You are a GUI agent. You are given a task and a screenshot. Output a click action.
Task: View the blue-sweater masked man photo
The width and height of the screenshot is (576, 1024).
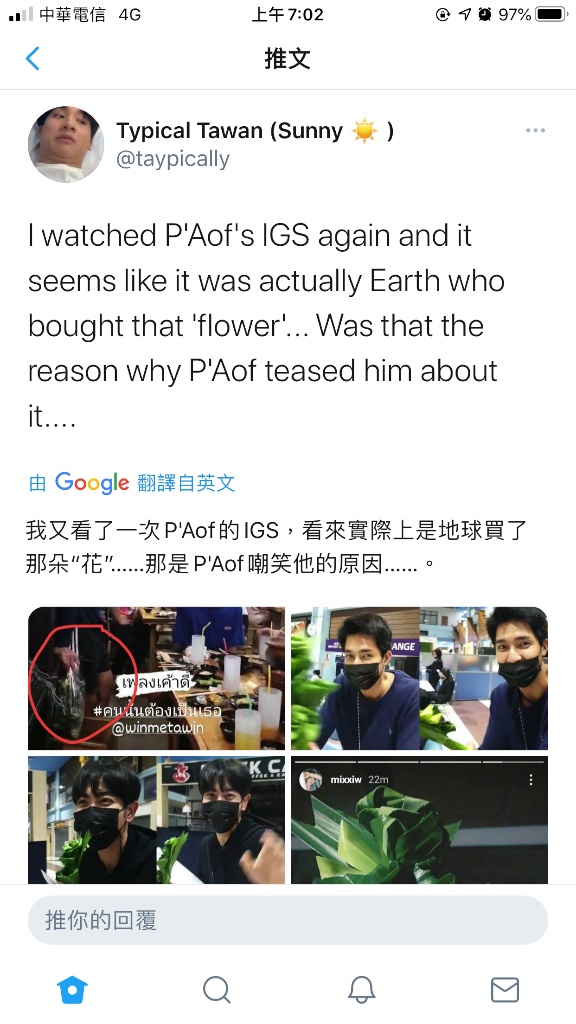pos(419,678)
